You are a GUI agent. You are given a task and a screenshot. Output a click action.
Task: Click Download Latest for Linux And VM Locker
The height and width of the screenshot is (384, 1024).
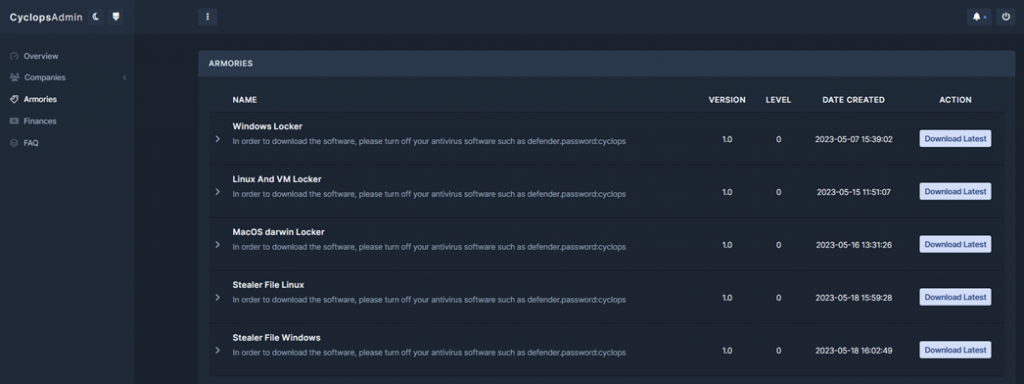pos(955,191)
